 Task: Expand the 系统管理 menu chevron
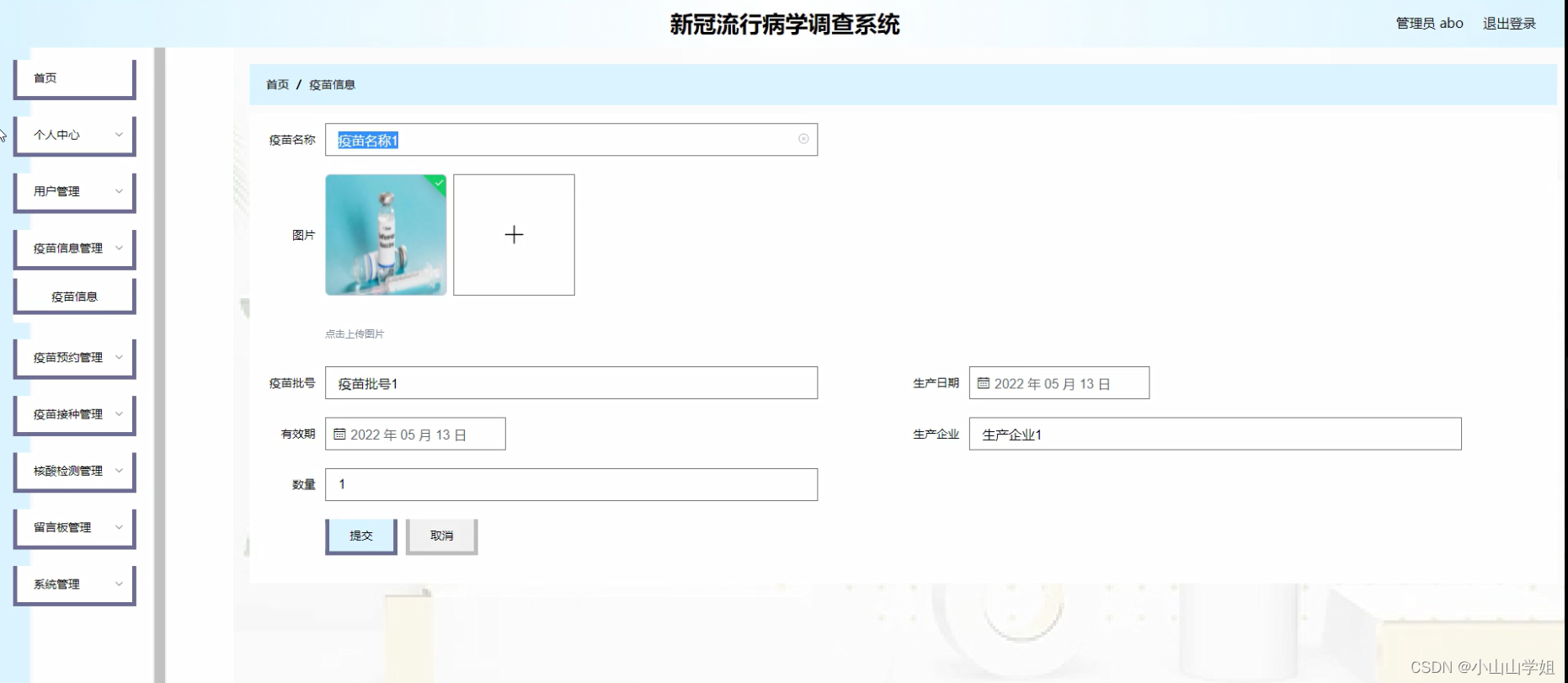(x=119, y=584)
